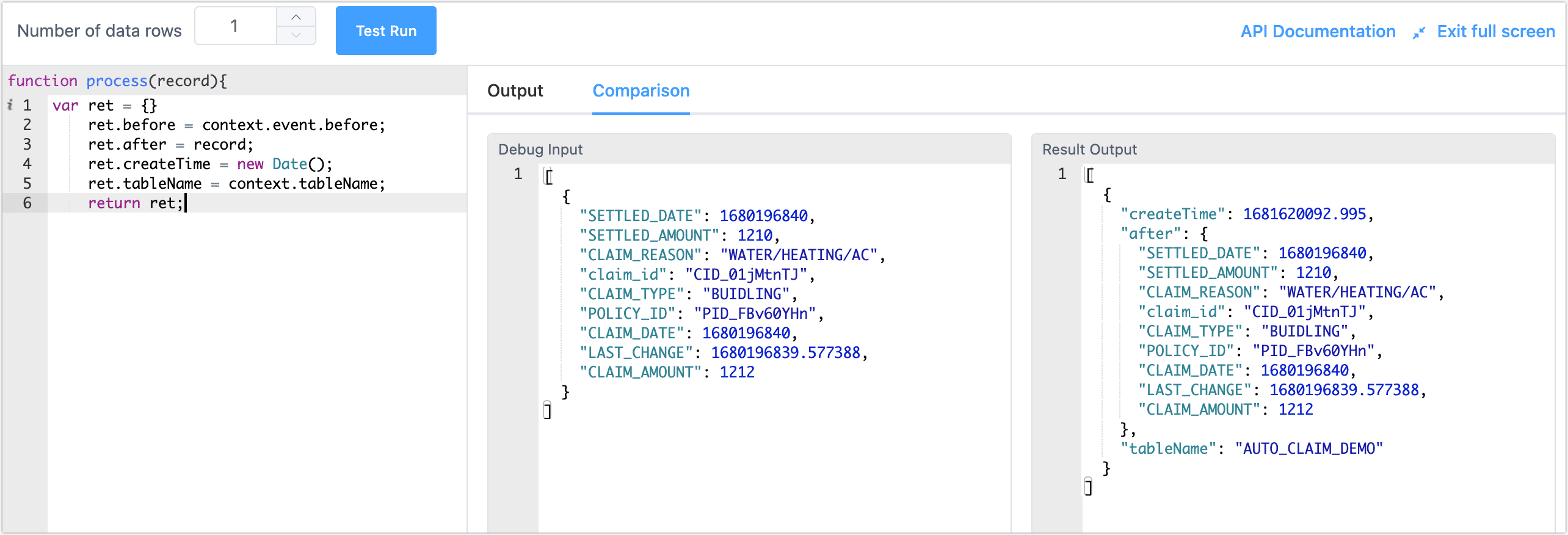This screenshot has width=1568, height=535.
Task: Open the API Documentation link
Action: pyautogui.click(x=1318, y=31)
